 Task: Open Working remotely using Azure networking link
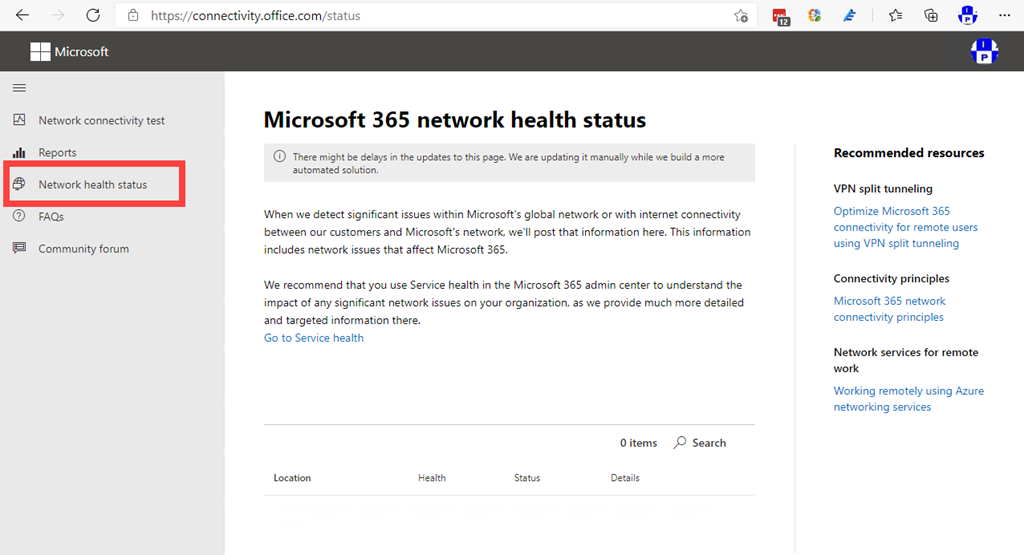pyautogui.click(x=908, y=399)
